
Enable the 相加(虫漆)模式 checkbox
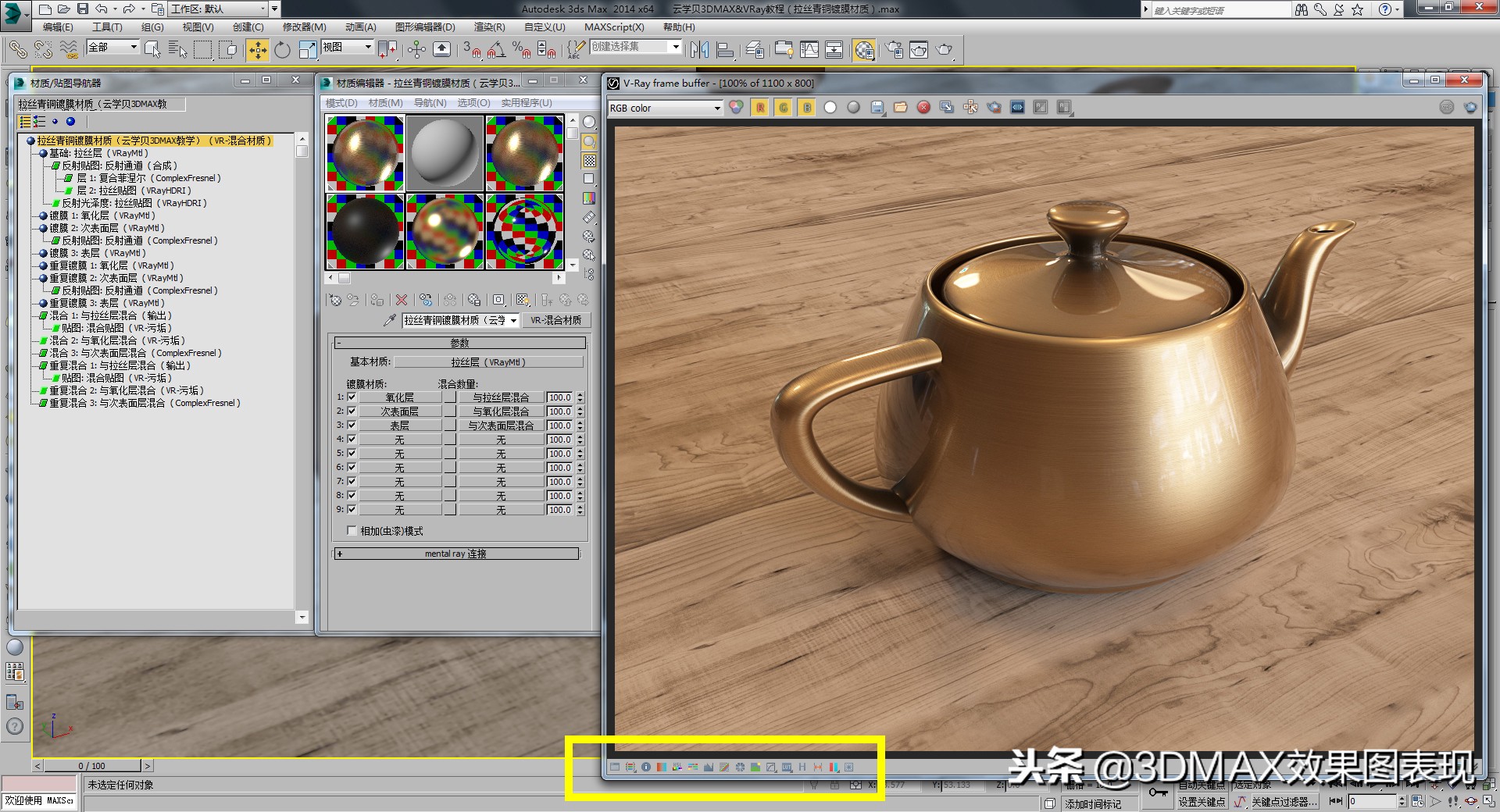tap(352, 531)
